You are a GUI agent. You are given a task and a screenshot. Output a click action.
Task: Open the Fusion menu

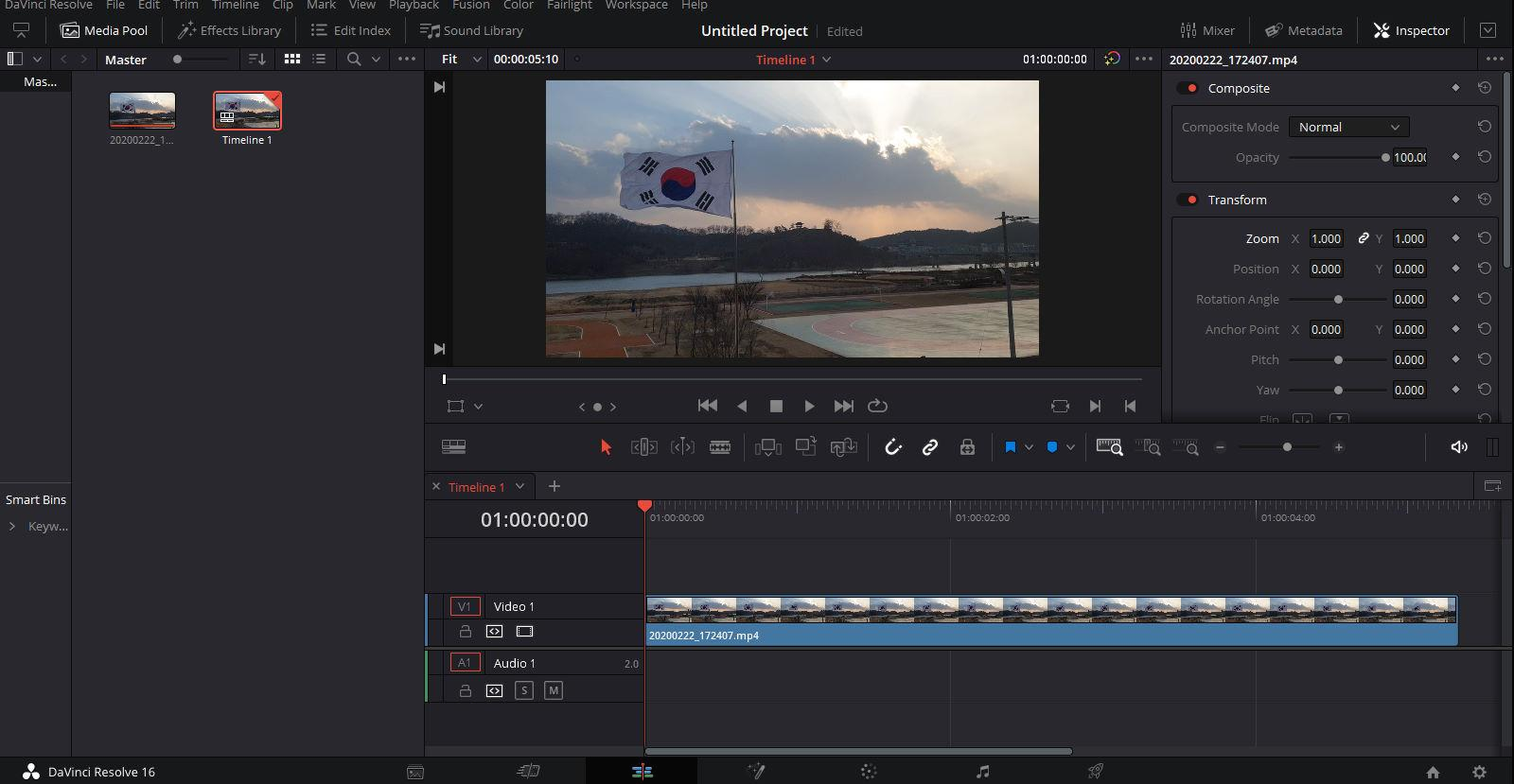(x=470, y=5)
